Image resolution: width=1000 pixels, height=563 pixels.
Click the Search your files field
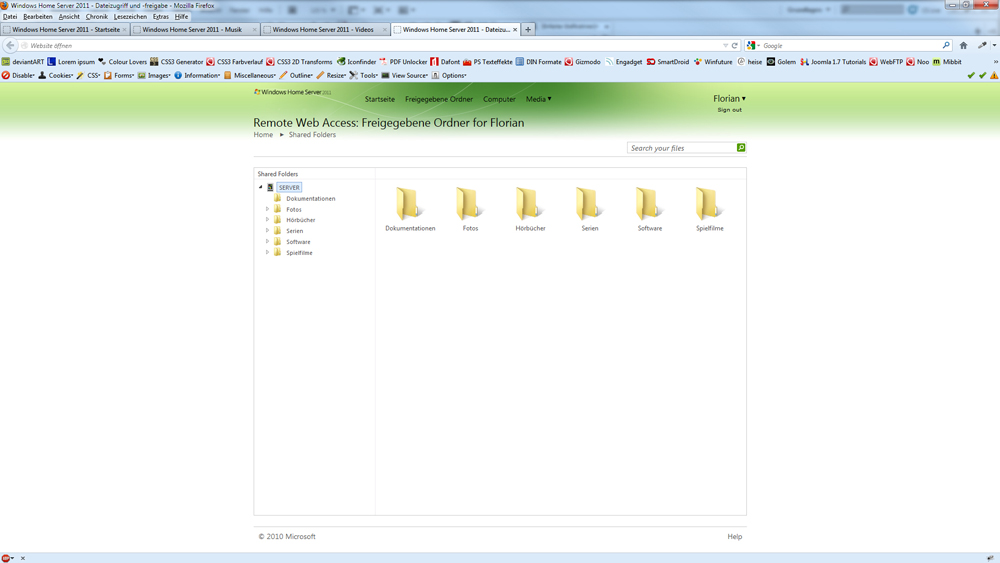coord(682,148)
